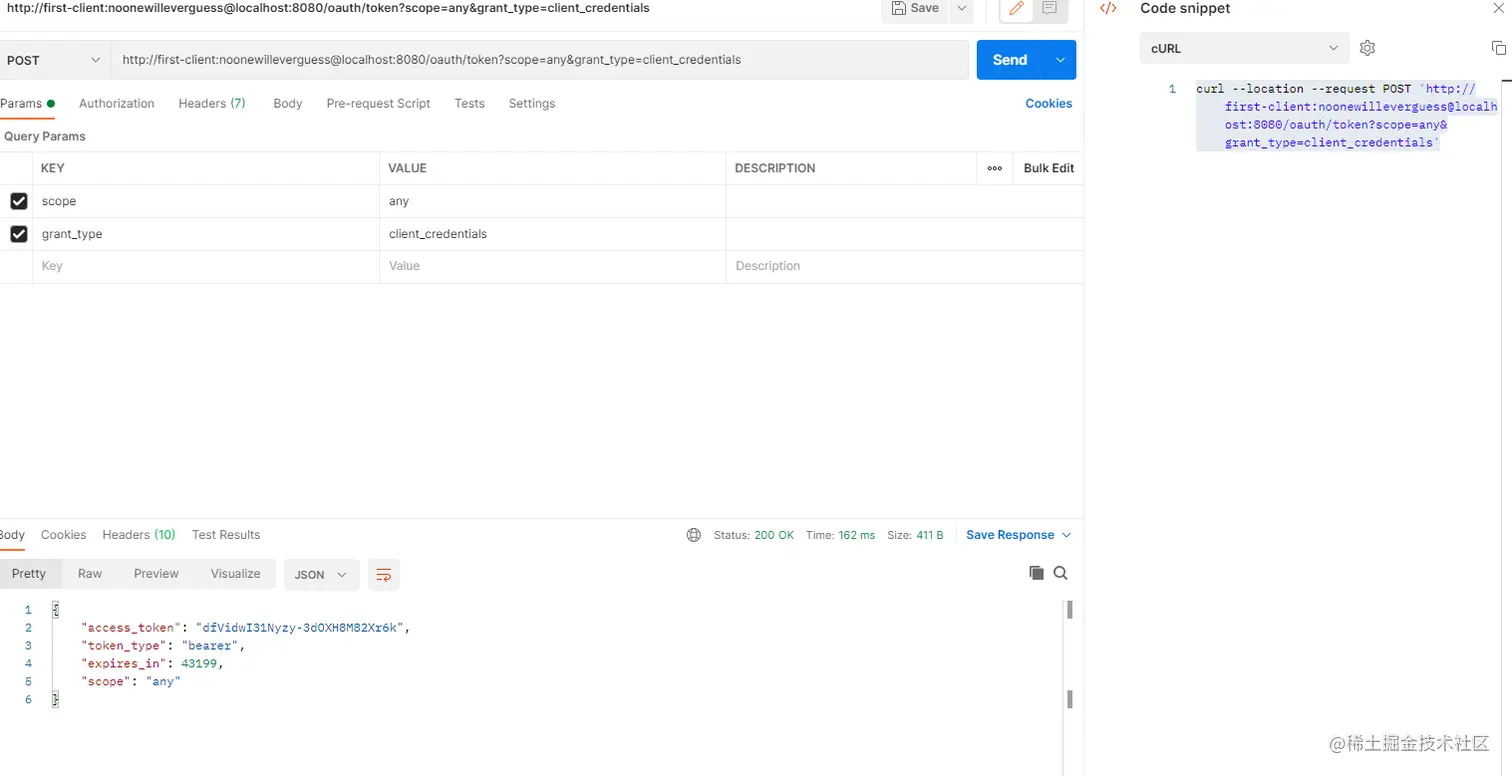The width and height of the screenshot is (1512, 776).
Task: Click the empty Key input field
Action: pos(206,266)
